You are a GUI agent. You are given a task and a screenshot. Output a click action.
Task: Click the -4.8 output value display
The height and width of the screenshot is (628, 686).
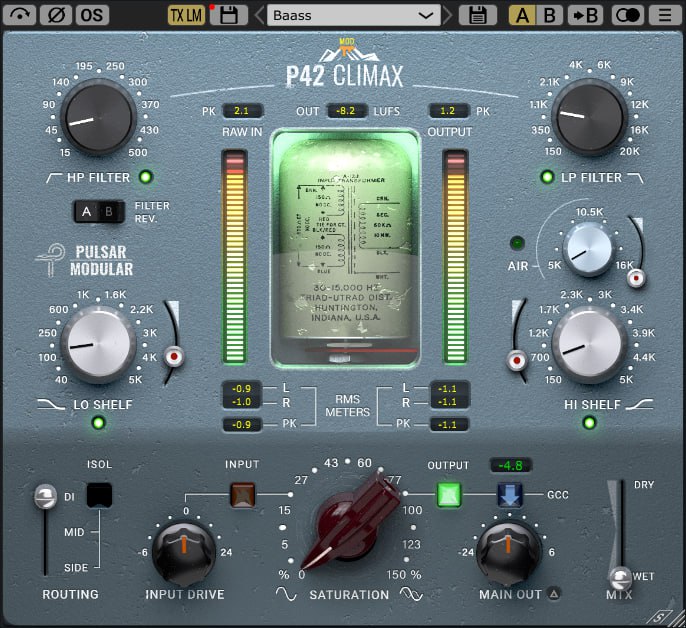click(511, 465)
